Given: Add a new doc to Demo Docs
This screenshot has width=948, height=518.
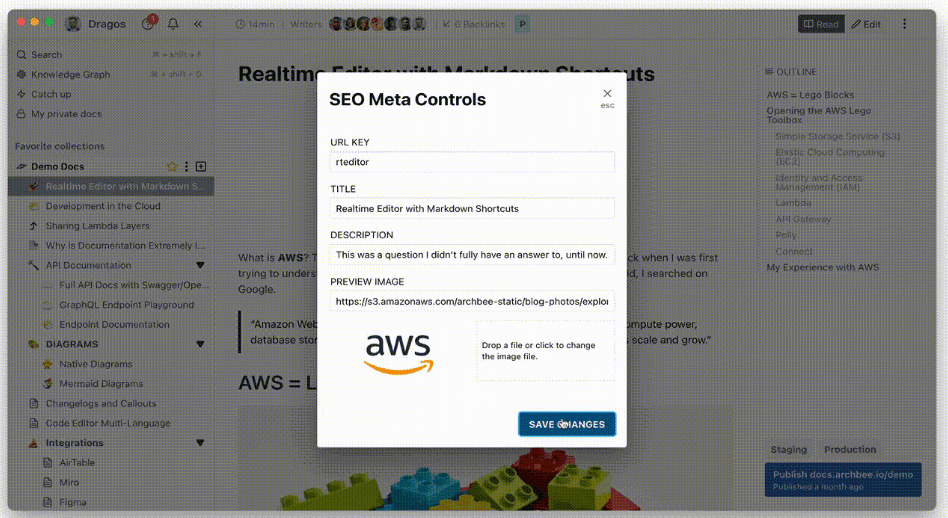Looking at the screenshot, I should (x=201, y=166).
